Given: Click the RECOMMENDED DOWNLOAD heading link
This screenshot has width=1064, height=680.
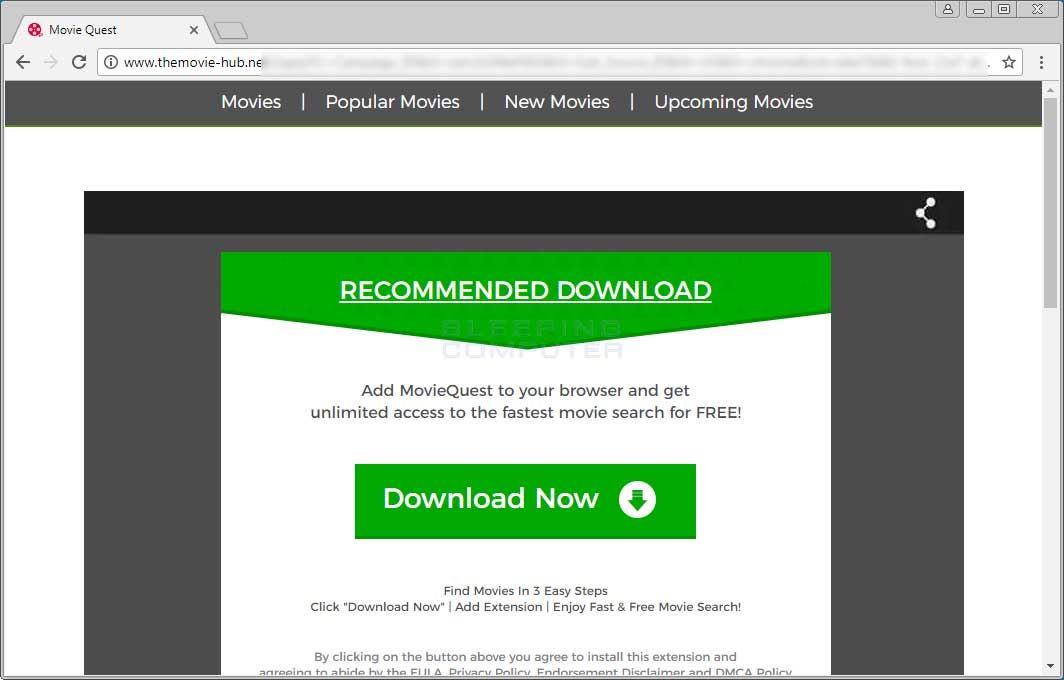Looking at the screenshot, I should pos(525,290).
